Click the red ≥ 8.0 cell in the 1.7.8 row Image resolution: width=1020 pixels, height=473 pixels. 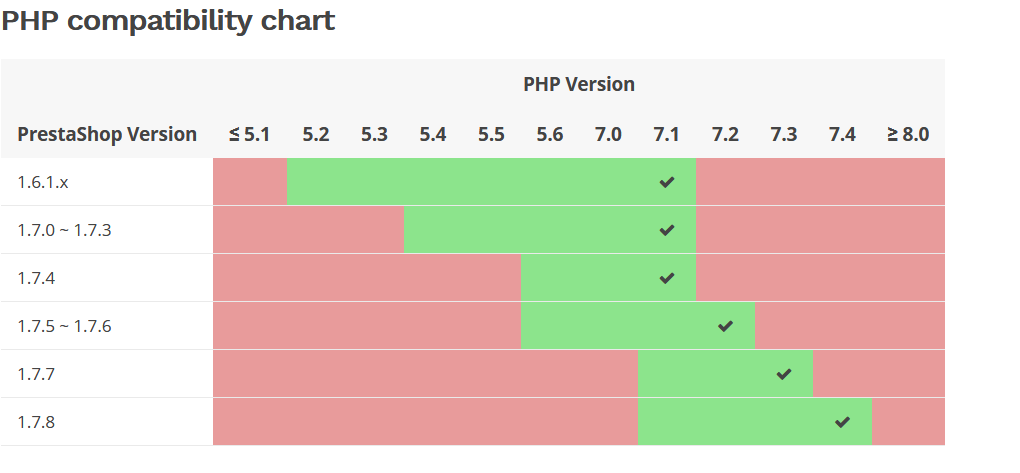tap(908, 422)
